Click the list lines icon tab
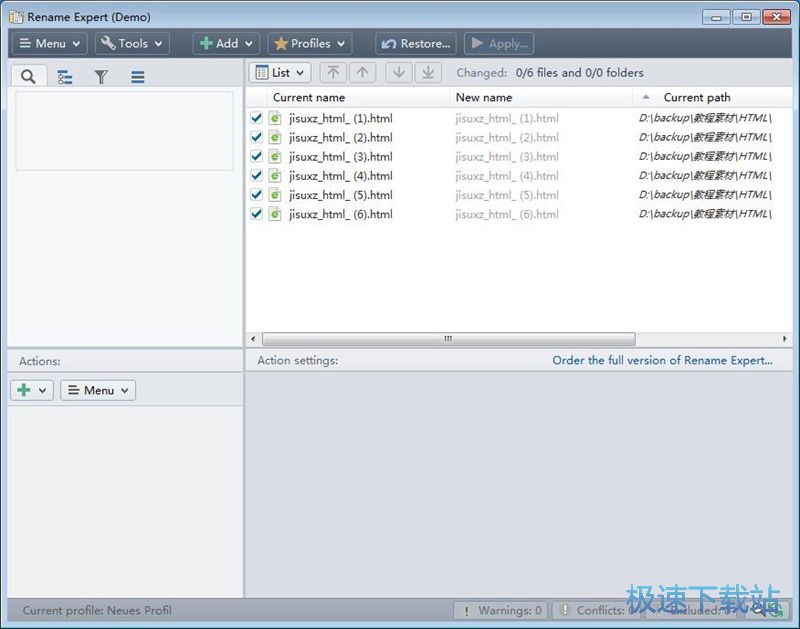 (x=138, y=77)
